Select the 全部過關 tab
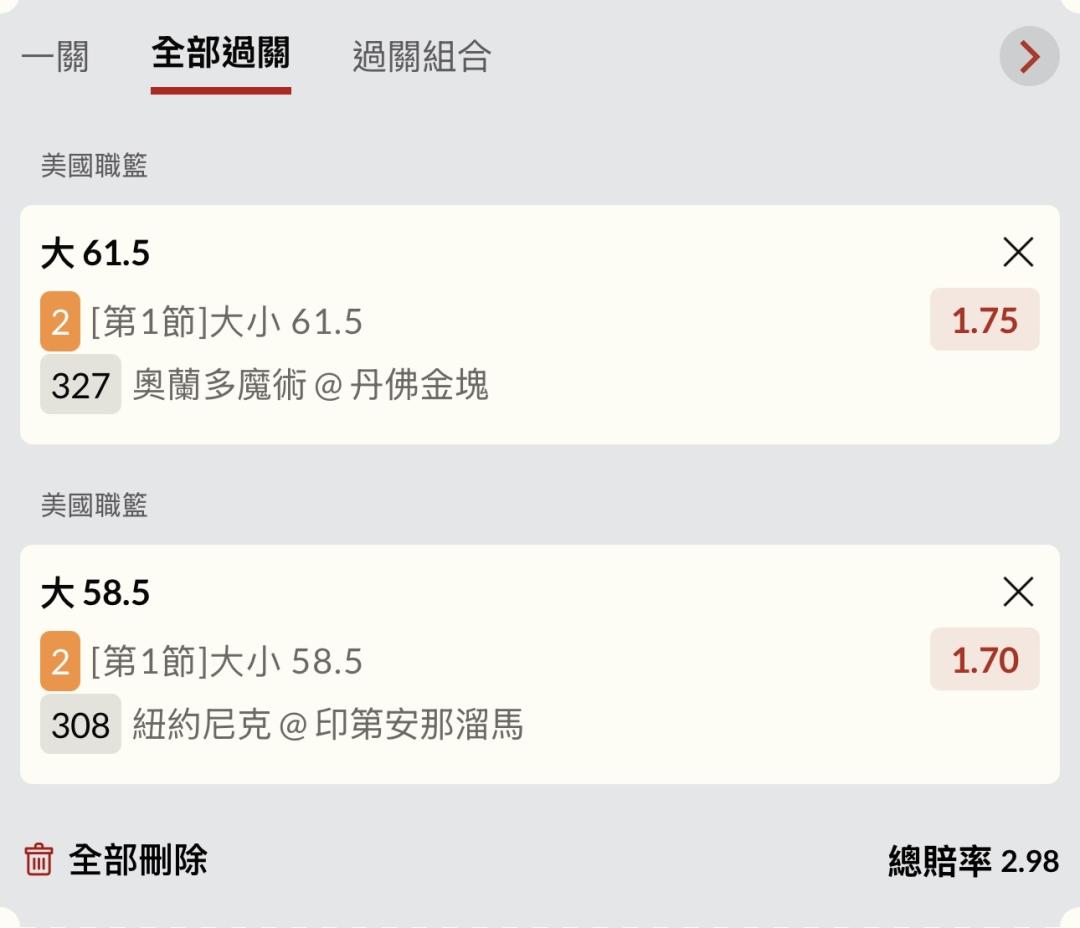 (x=221, y=54)
